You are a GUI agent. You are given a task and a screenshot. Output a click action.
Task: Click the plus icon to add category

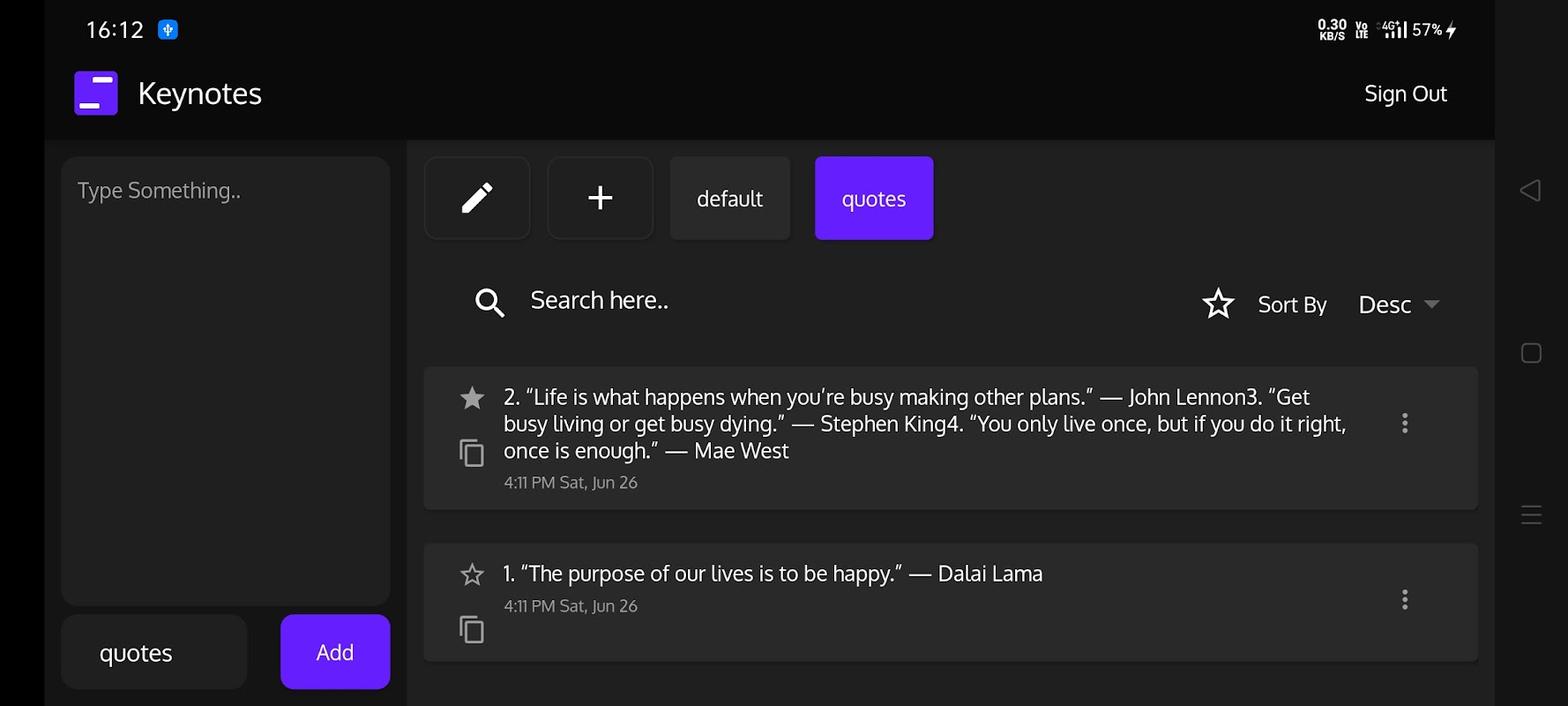point(601,198)
